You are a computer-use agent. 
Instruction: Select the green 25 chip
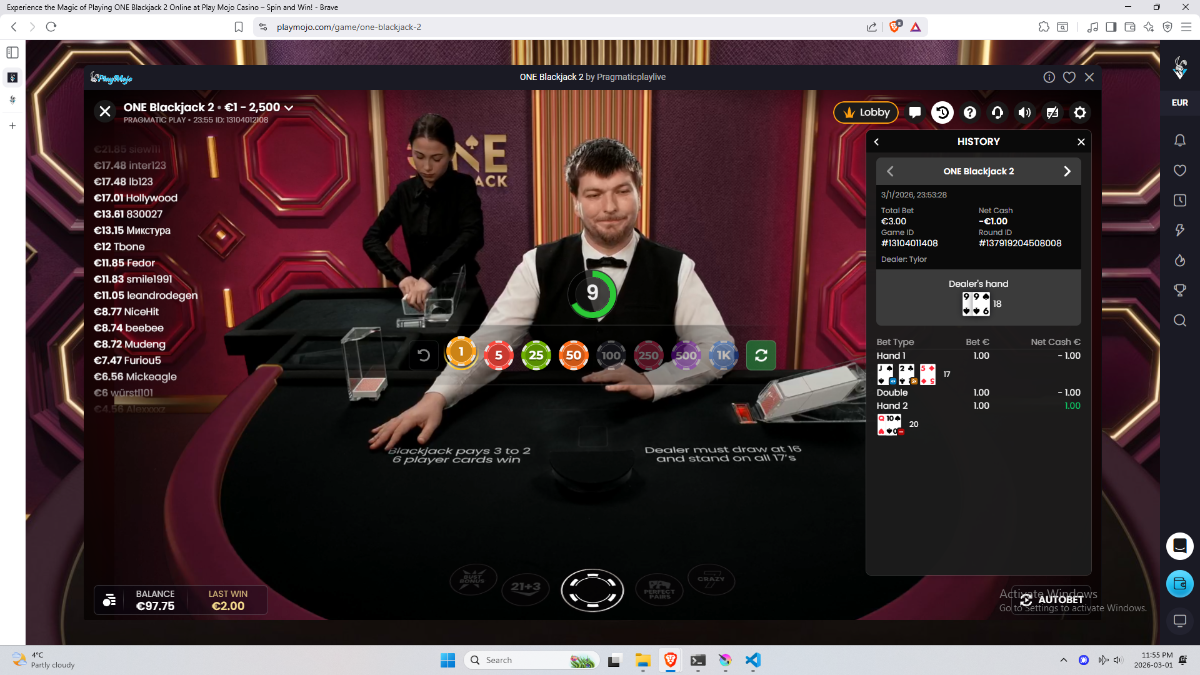coord(536,355)
